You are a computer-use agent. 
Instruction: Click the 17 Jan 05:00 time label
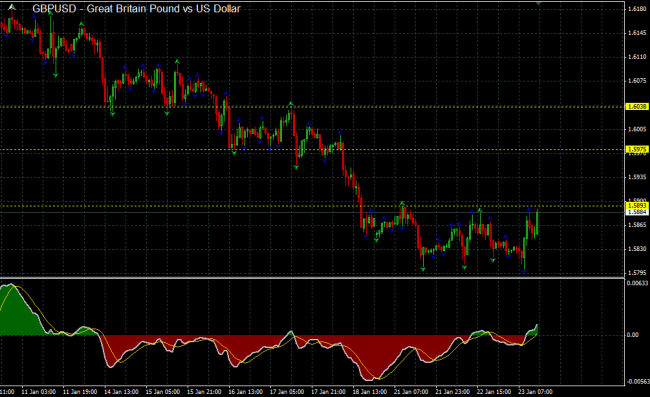[x=287, y=392]
